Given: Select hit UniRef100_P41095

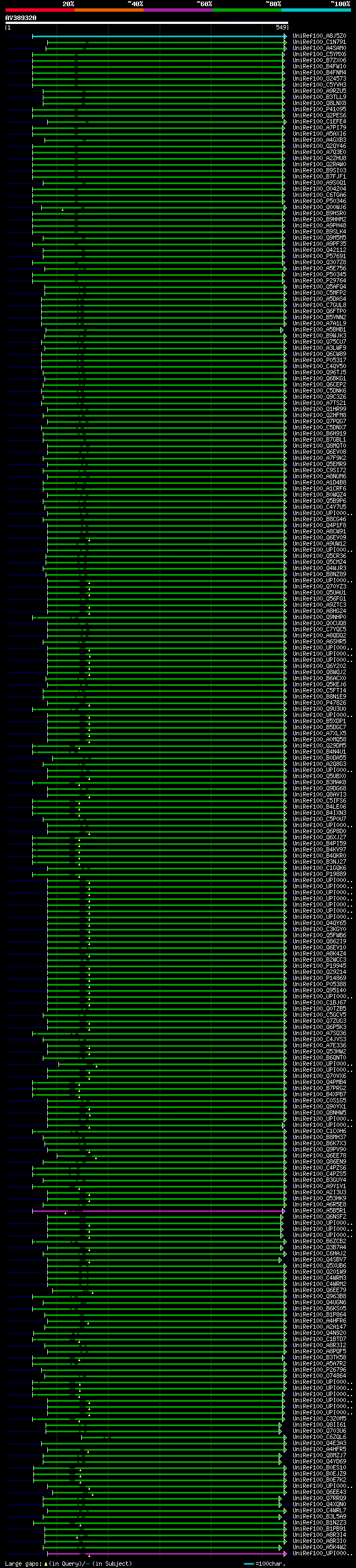Looking at the screenshot, I should pyautogui.click(x=319, y=110).
